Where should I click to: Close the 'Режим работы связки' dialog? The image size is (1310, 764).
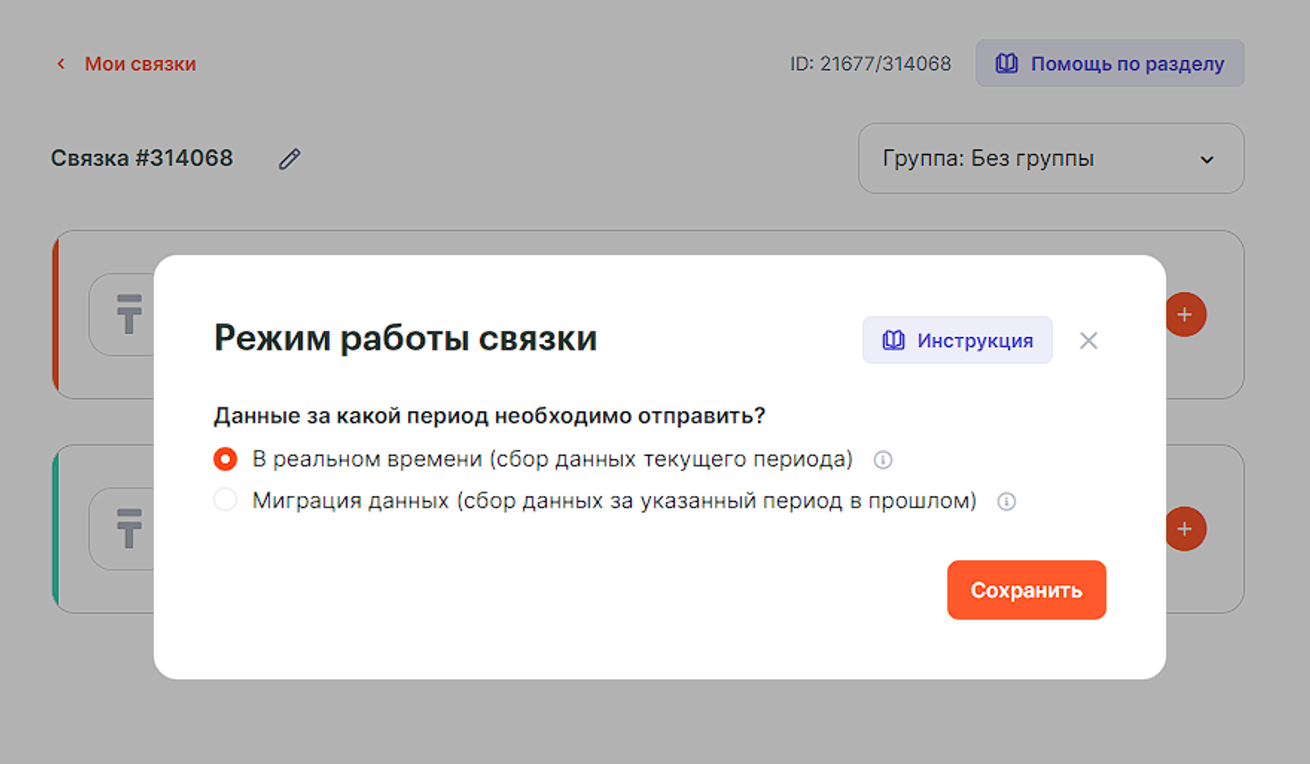(1089, 340)
